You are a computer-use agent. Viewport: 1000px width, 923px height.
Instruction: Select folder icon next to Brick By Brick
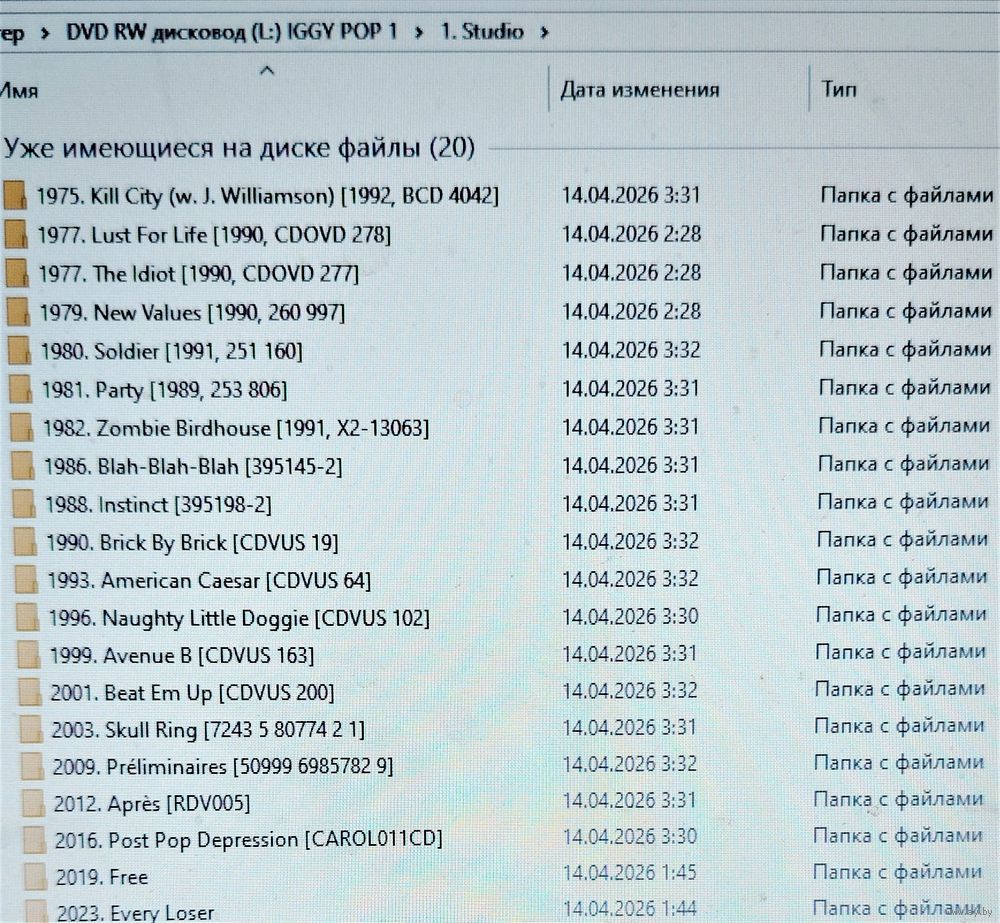pyautogui.click(x=27, y=543)
